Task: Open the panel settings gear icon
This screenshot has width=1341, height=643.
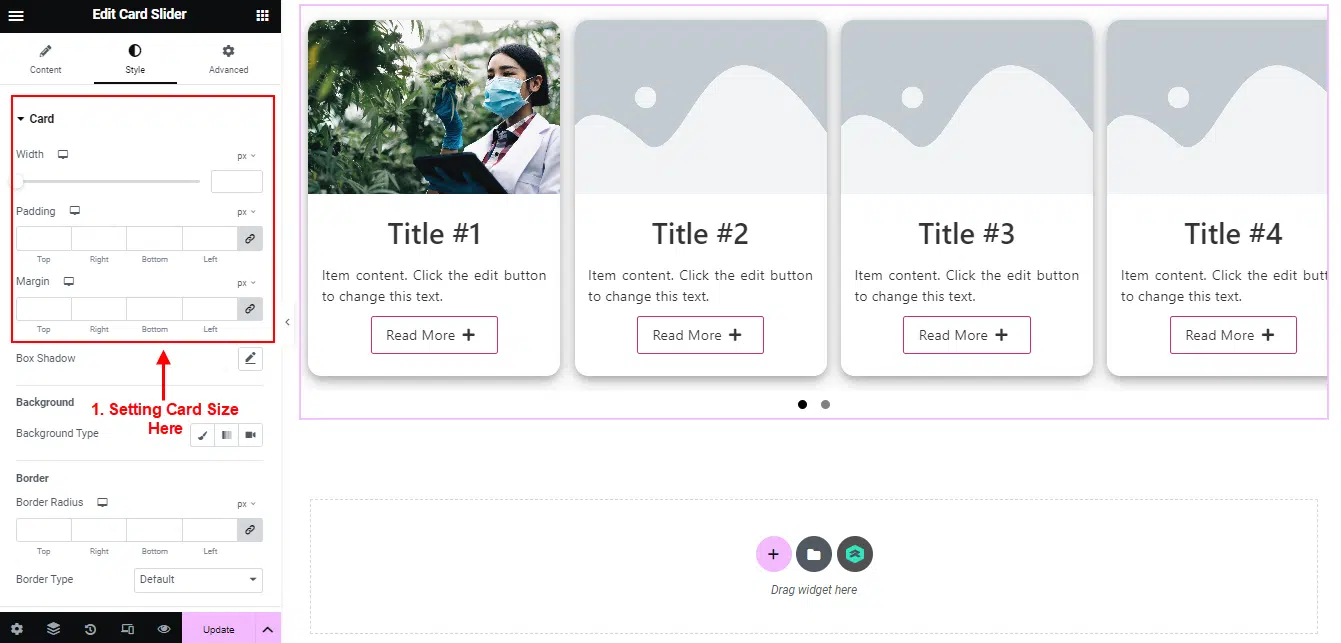Action: tap(16, 629)
